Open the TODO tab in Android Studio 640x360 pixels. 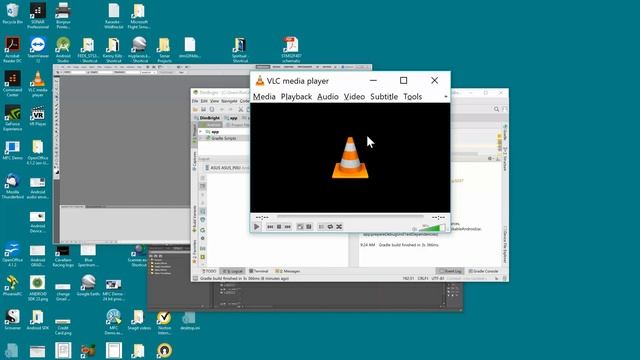coord(209,271)
